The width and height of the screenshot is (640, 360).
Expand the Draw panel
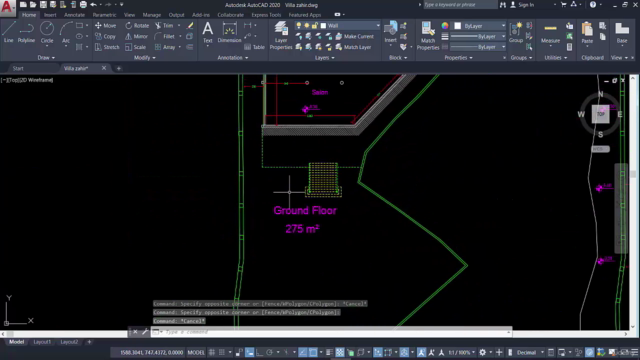[x=46, y=58]
